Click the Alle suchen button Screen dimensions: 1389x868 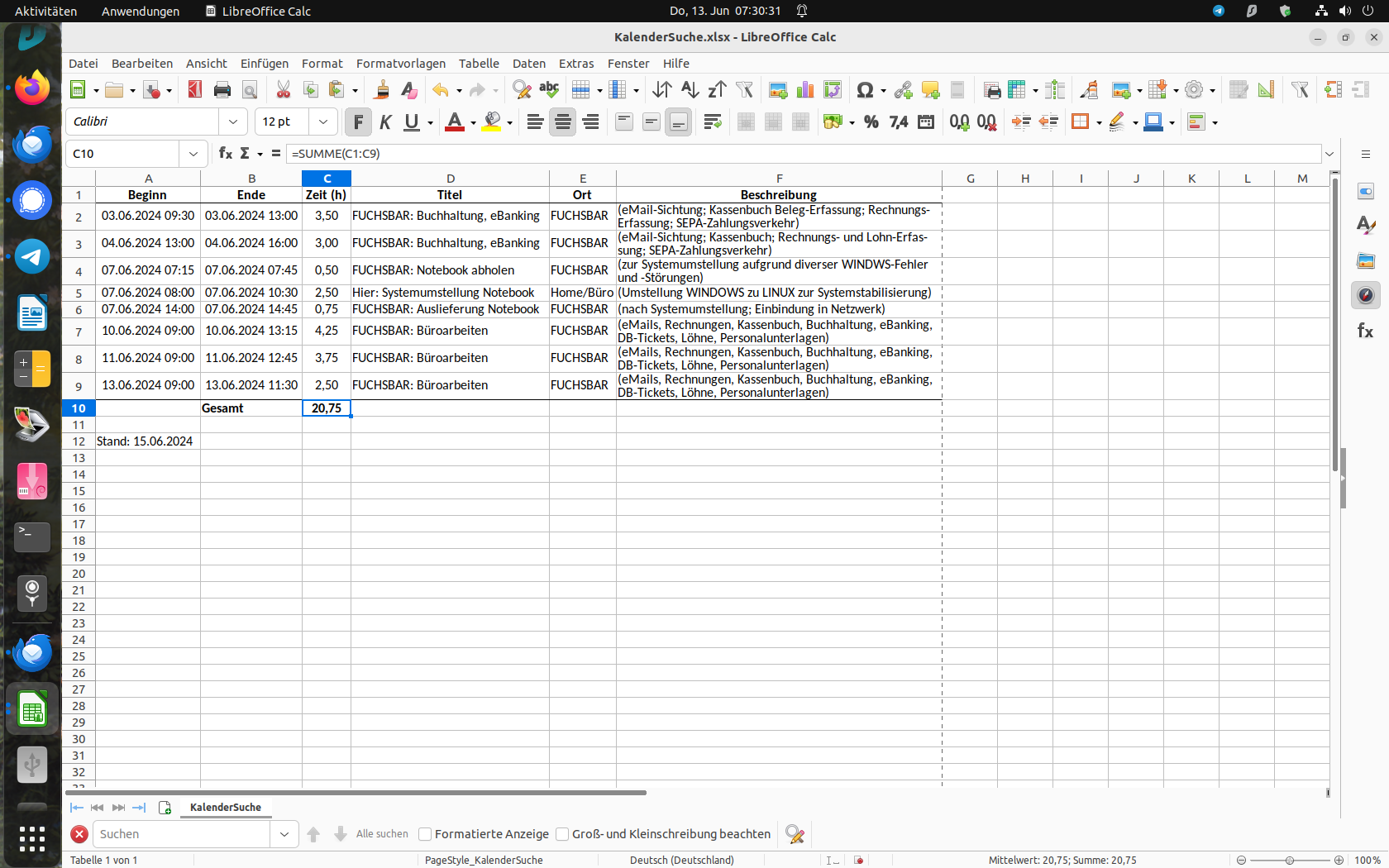tap(382, 834)
